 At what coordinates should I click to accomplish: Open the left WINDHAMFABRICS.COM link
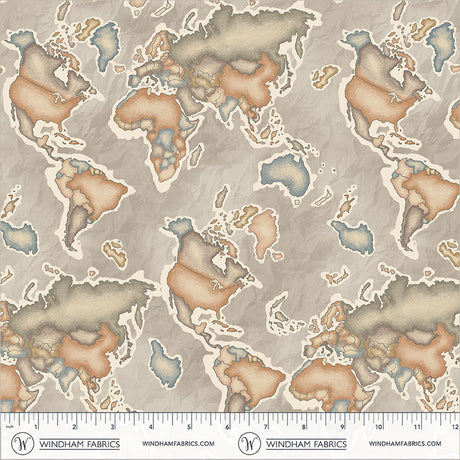click(x=178, y=444)
